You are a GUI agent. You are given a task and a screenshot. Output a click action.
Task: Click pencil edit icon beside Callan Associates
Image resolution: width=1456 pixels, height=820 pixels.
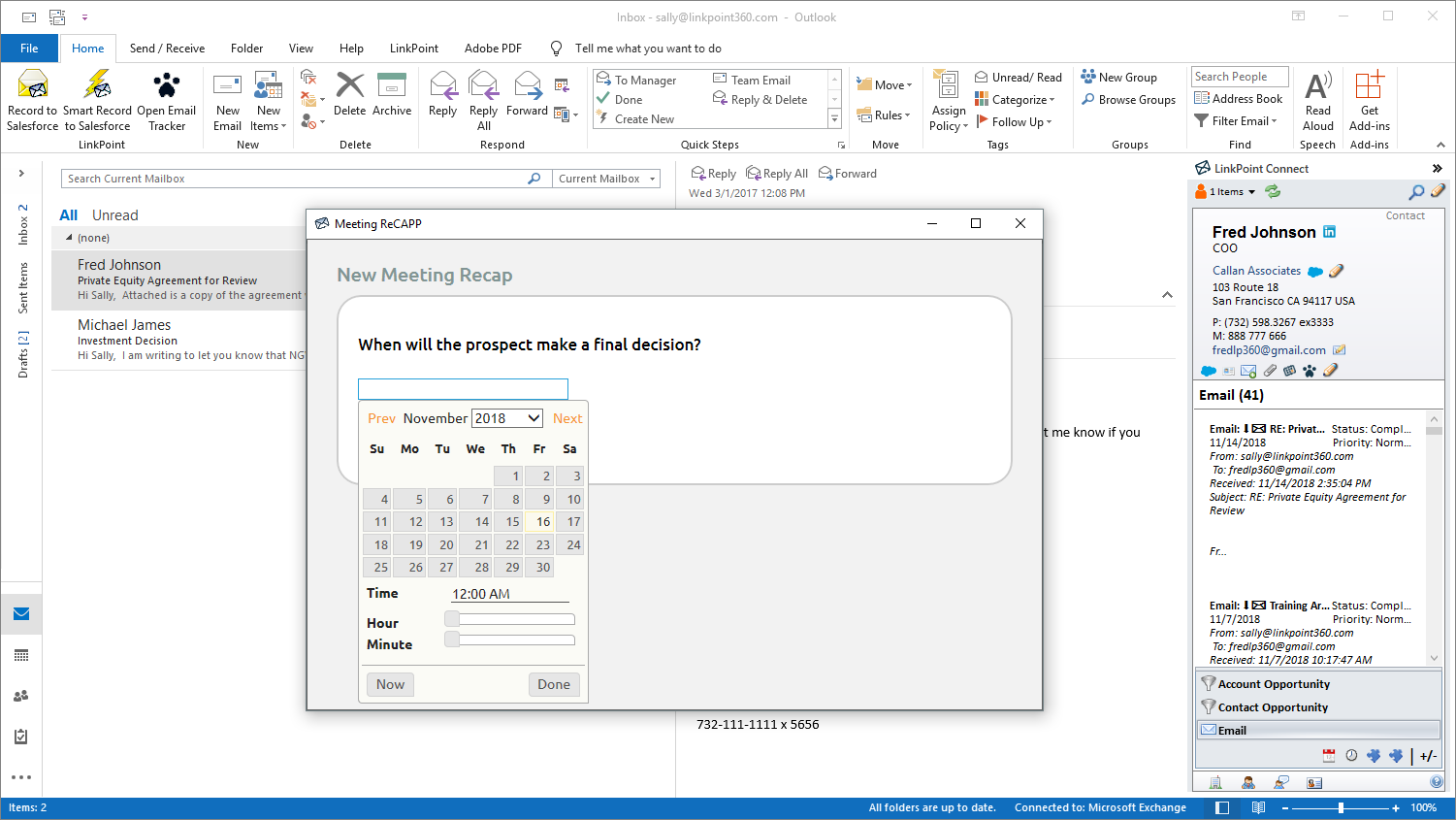click(x=1336, y=272)
